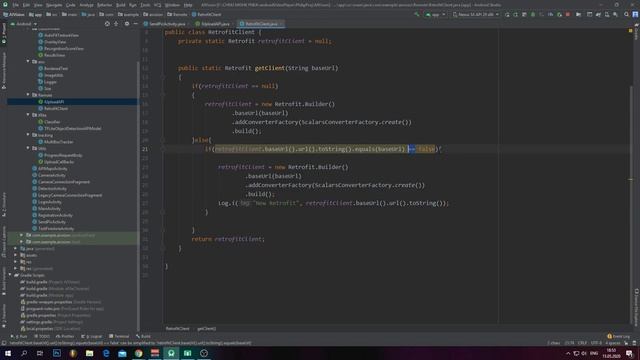Open the Code menu

71,5
